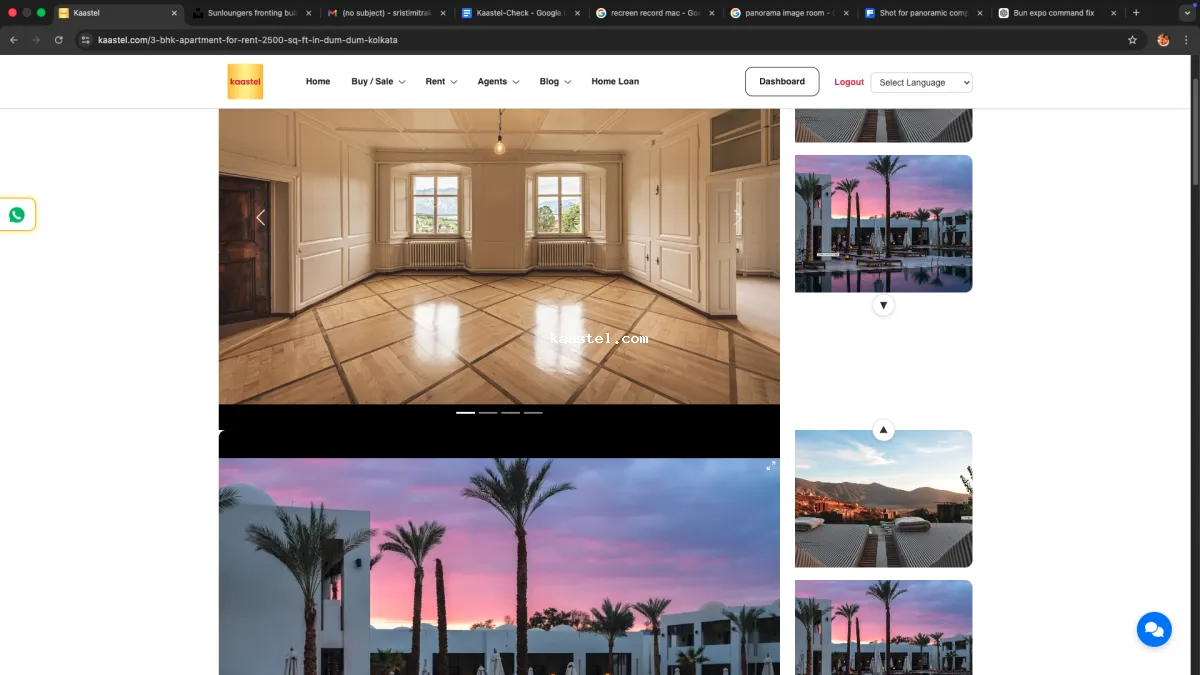
Task: Go to the Home Loan page
Action: pyautogui.click(x=615, y=82)
